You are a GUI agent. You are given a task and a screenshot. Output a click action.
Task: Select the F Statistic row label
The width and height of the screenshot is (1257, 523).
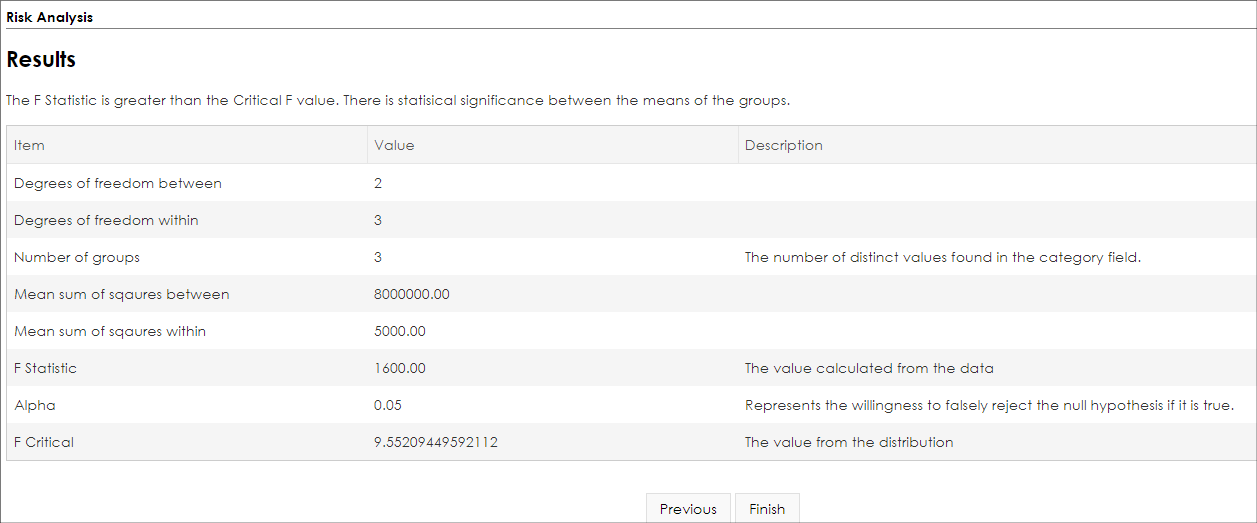click(45, 368)
